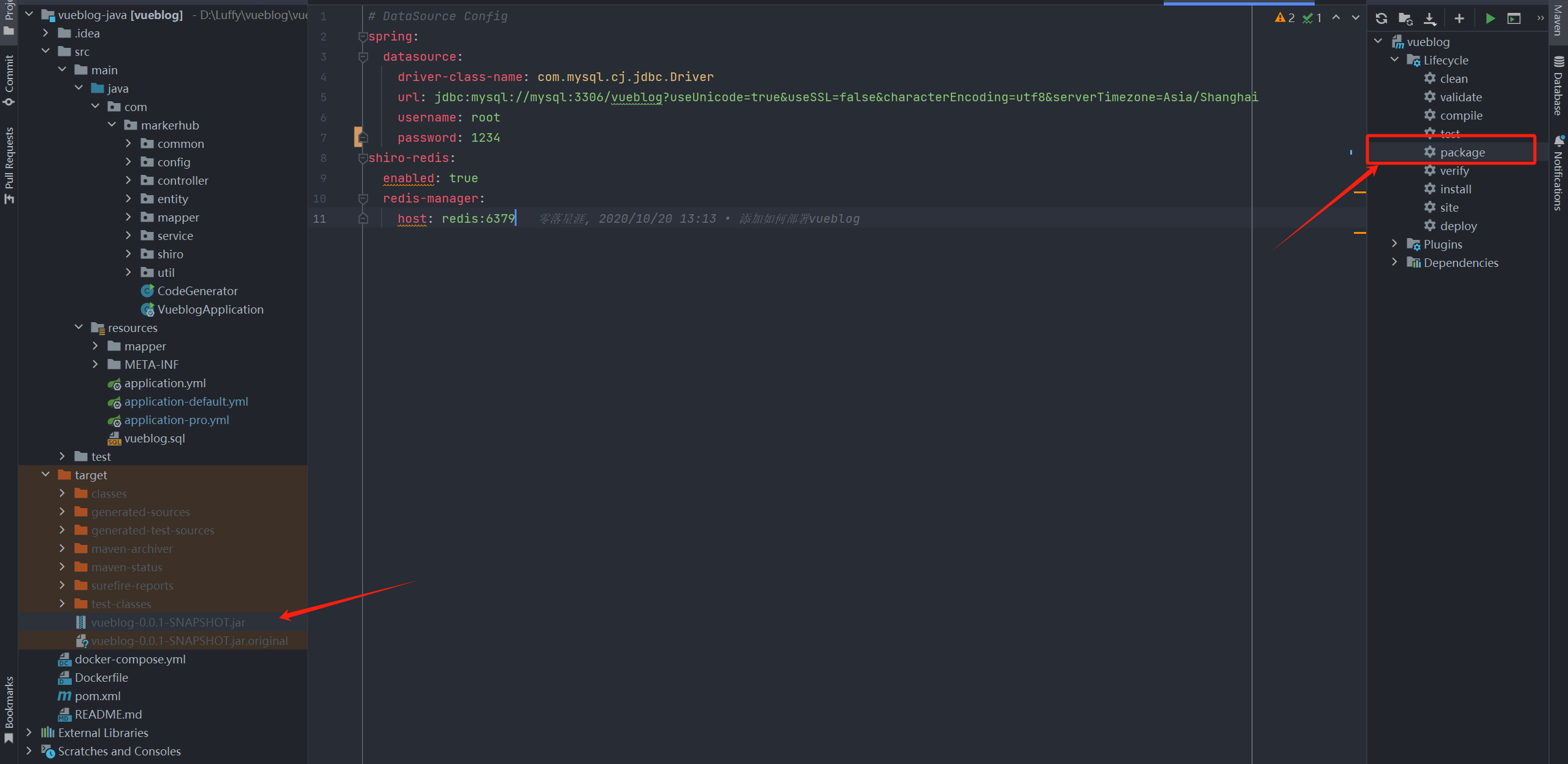Select package lifecycle goal in Maven
1568x764 pixels.
(1462, 152)
